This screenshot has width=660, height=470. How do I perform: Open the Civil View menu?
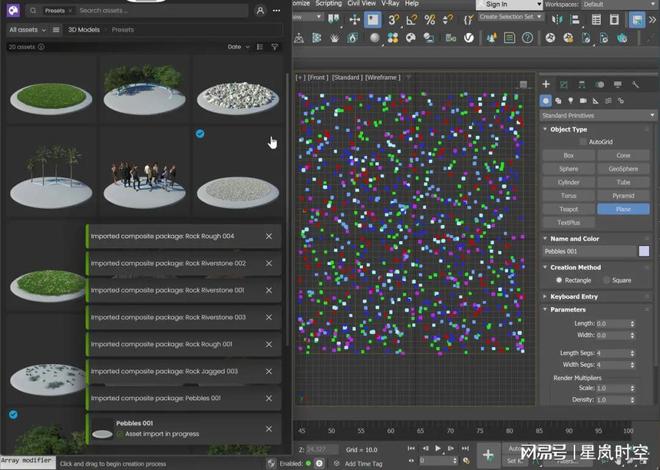point(361,4)
